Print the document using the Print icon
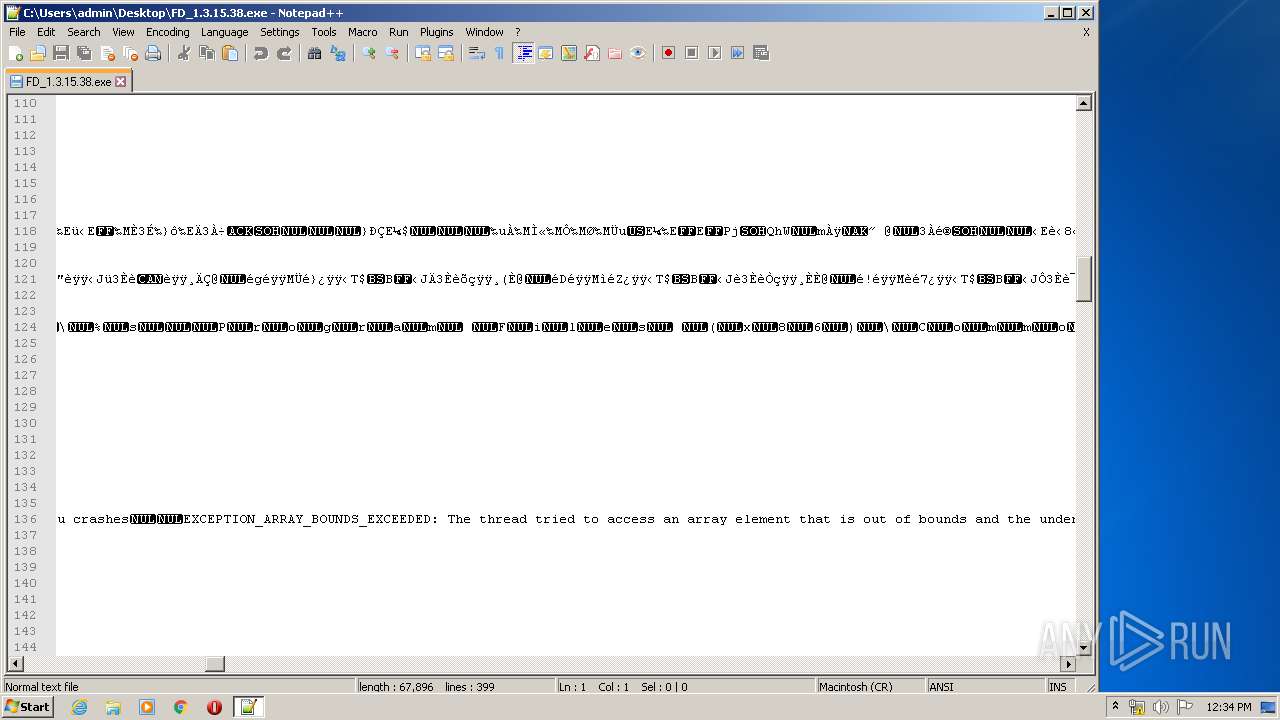The image size is (1280, 720). (153, 53)
